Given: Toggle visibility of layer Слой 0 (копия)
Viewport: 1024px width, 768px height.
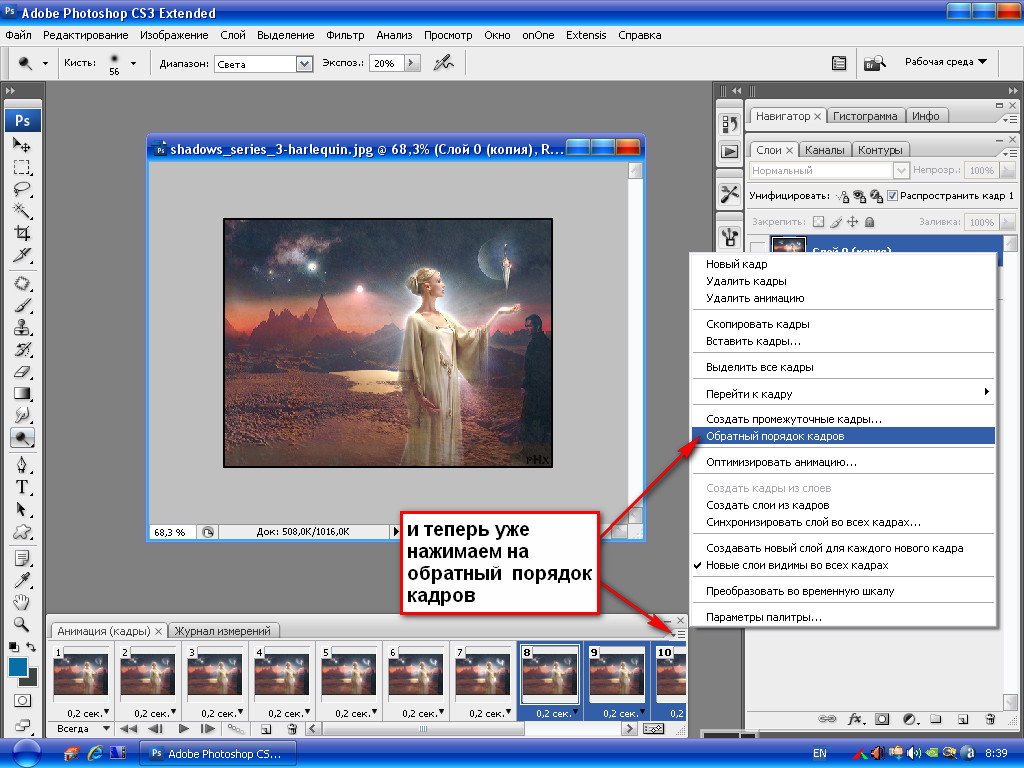Looking at the screenshot, I should 758,247.
